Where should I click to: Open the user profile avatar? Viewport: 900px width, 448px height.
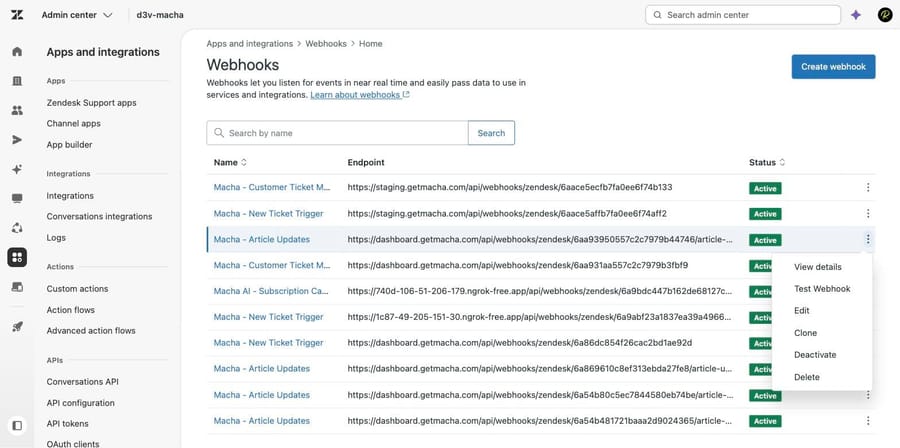click(885, 15)
